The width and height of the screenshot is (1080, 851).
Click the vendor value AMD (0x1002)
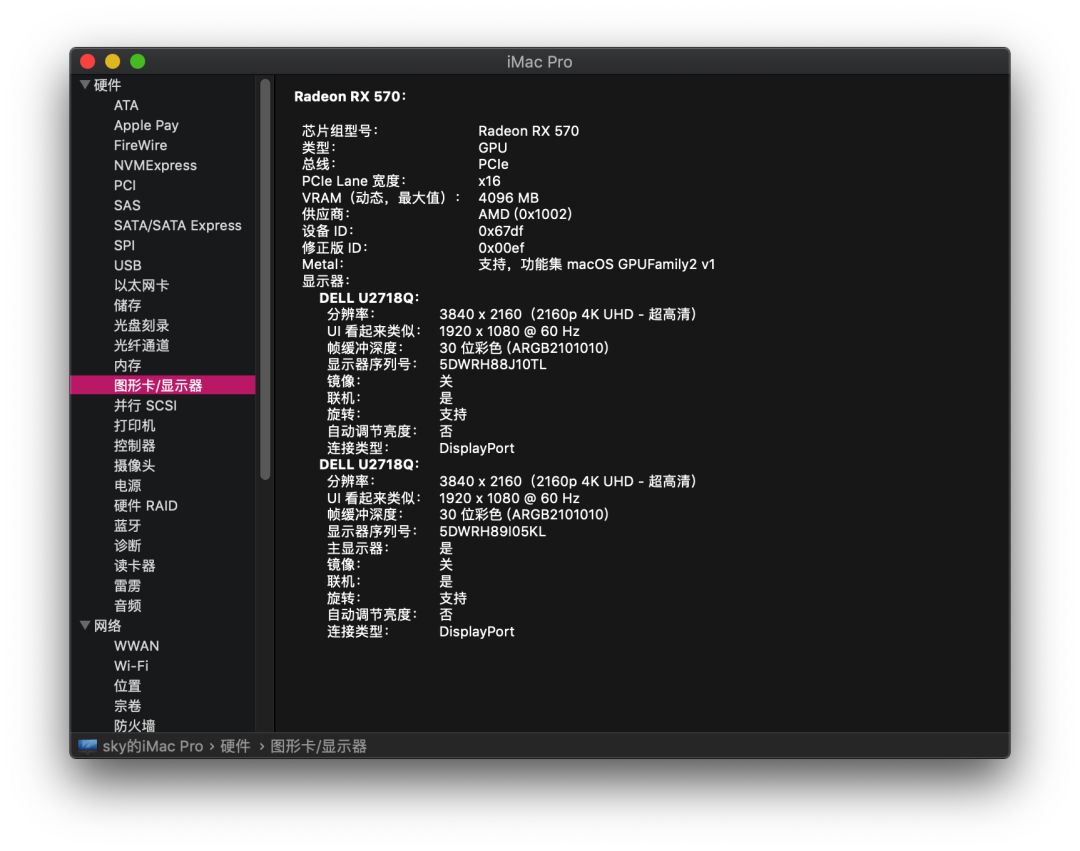click(525, 214)
